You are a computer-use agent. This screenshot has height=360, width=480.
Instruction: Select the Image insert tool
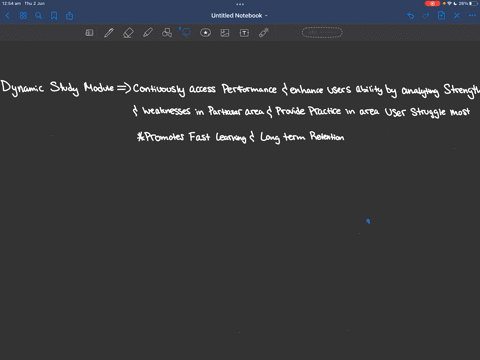coord(225,33)
